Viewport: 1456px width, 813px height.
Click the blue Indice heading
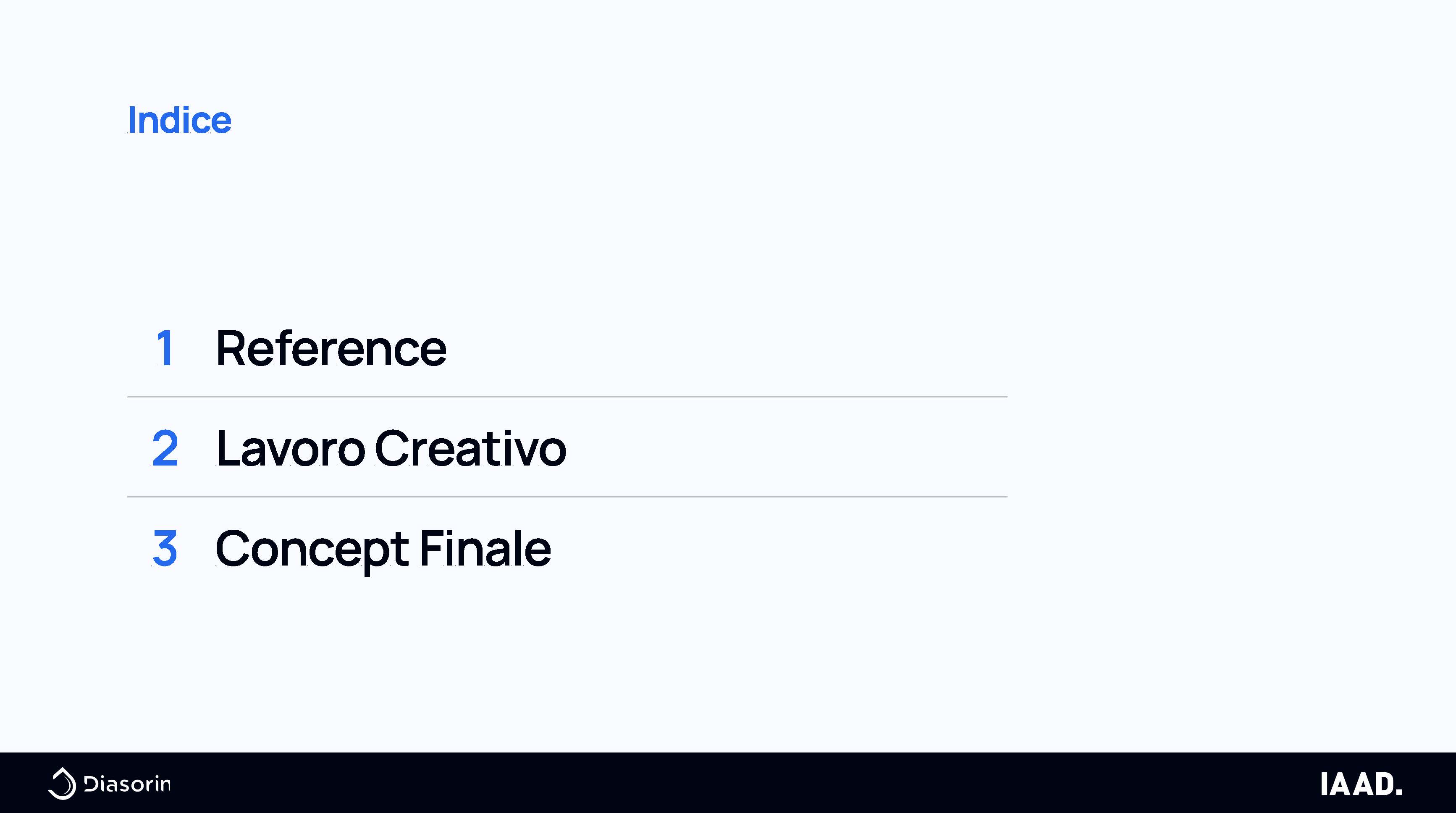[x=180, y=120]
